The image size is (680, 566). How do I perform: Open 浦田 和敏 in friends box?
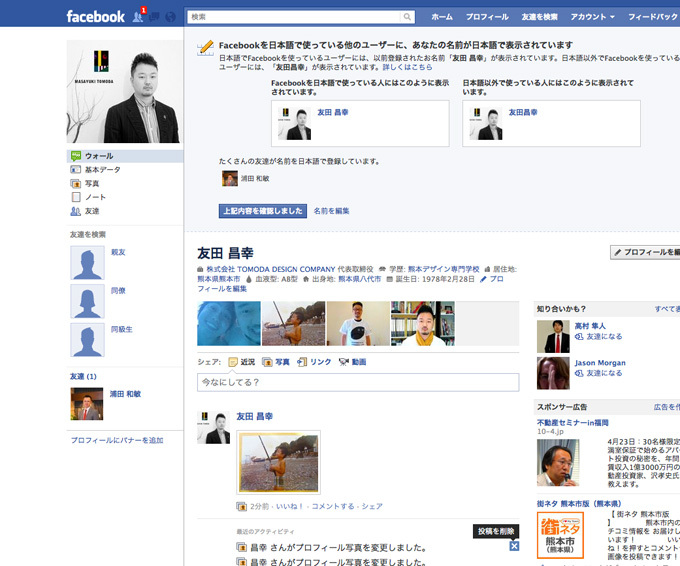125,394
